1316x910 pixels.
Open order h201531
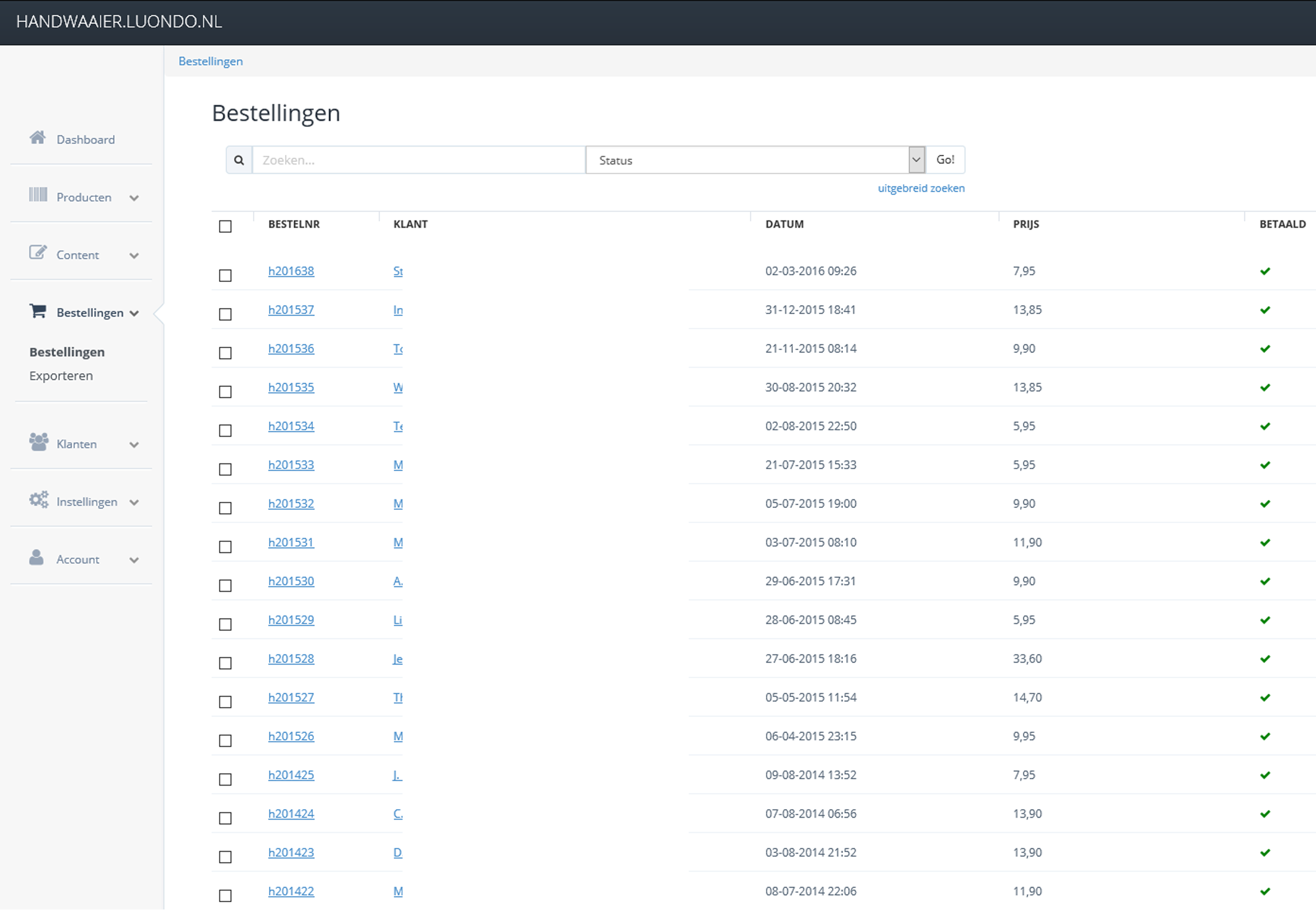[291, 543]
